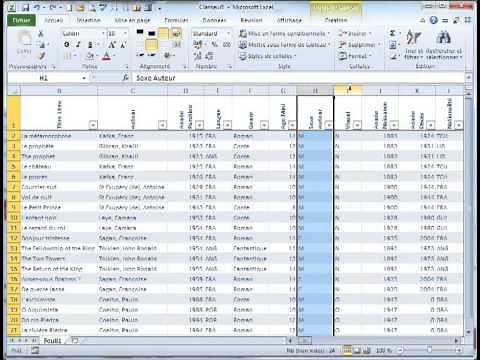Viewport: 480px width, 360px height.
Task: Open Rechercher et sélectionner menu
Action: (x=444, y=44)
